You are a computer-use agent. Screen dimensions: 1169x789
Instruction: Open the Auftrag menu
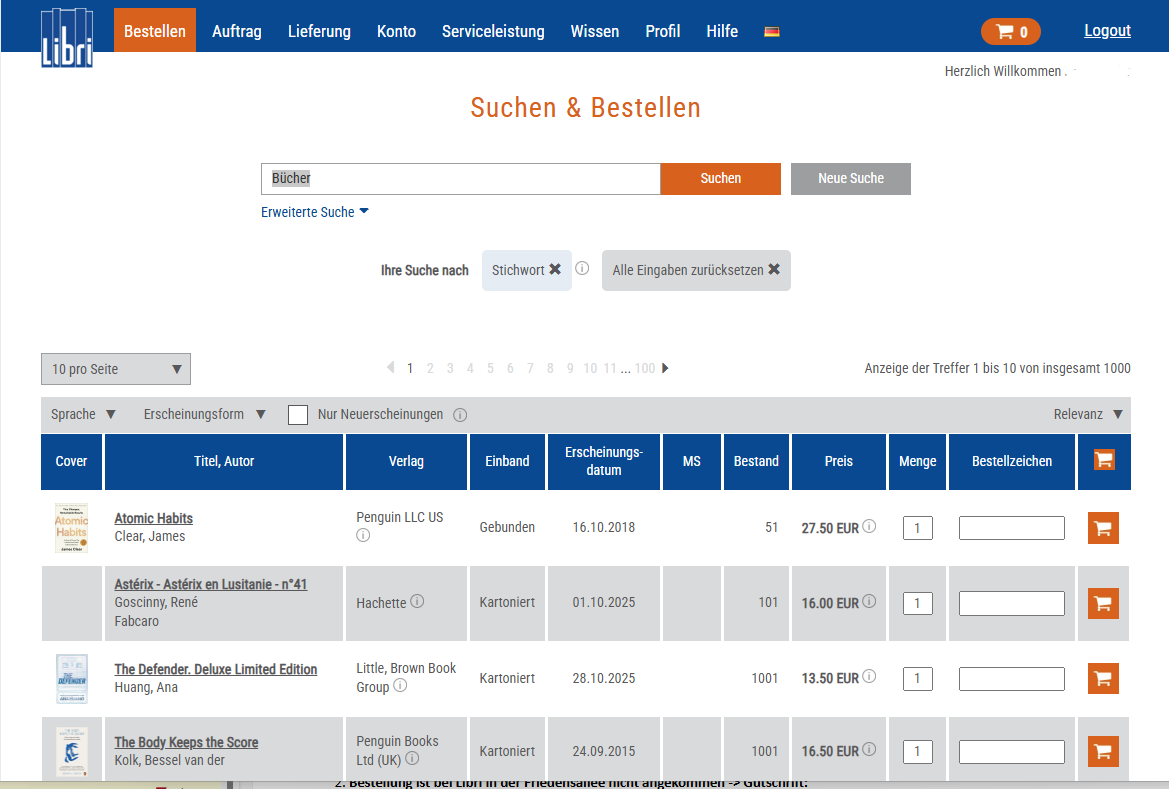tap(236, 31)
